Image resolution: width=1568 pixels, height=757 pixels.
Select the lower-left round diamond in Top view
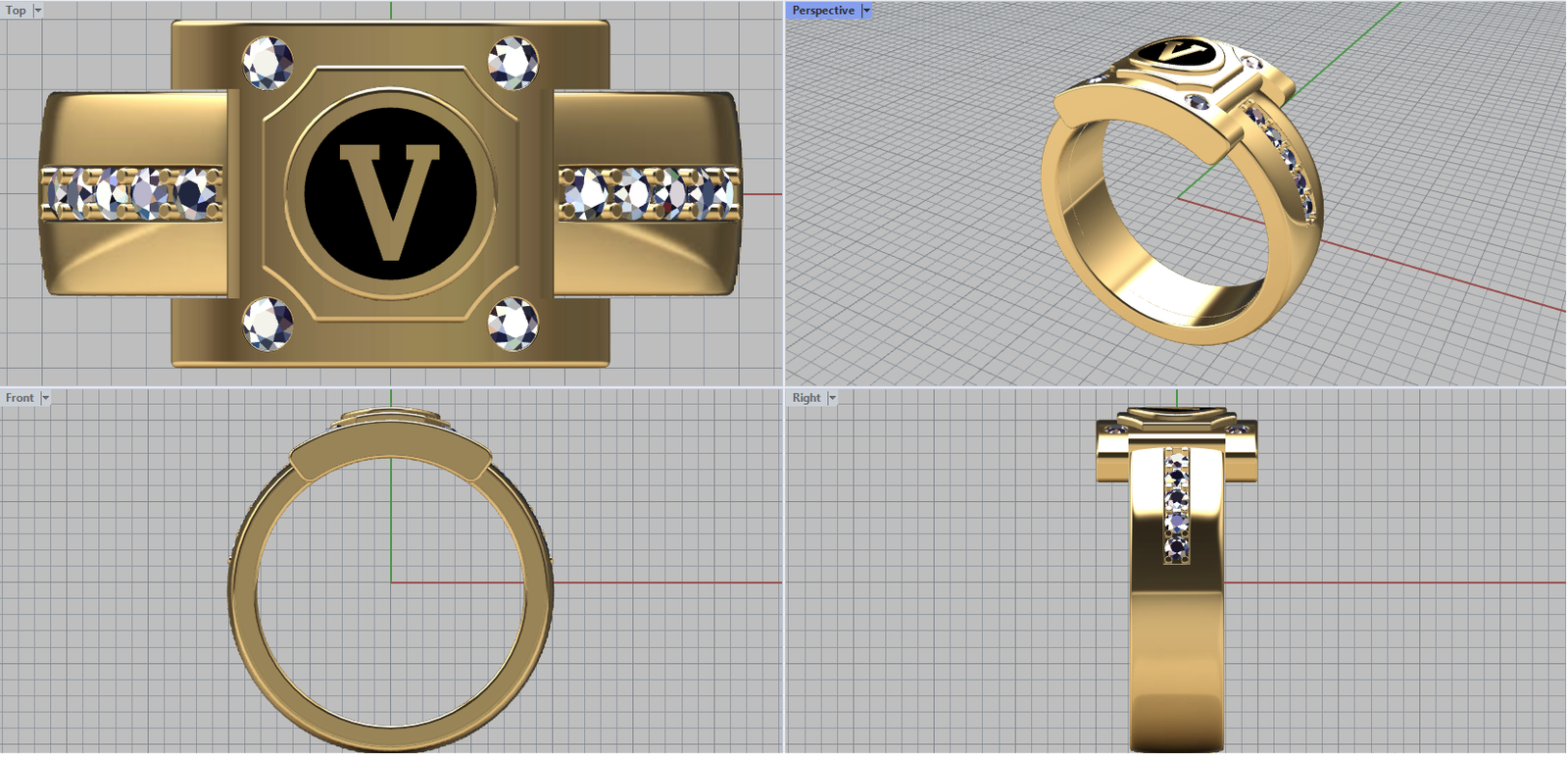click(268, 323)
